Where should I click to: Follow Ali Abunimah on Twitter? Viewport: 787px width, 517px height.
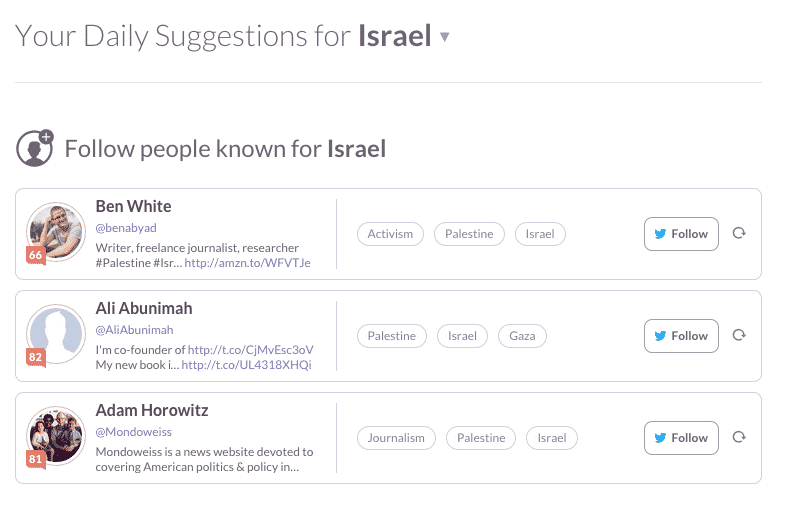[x=681, y=336]
